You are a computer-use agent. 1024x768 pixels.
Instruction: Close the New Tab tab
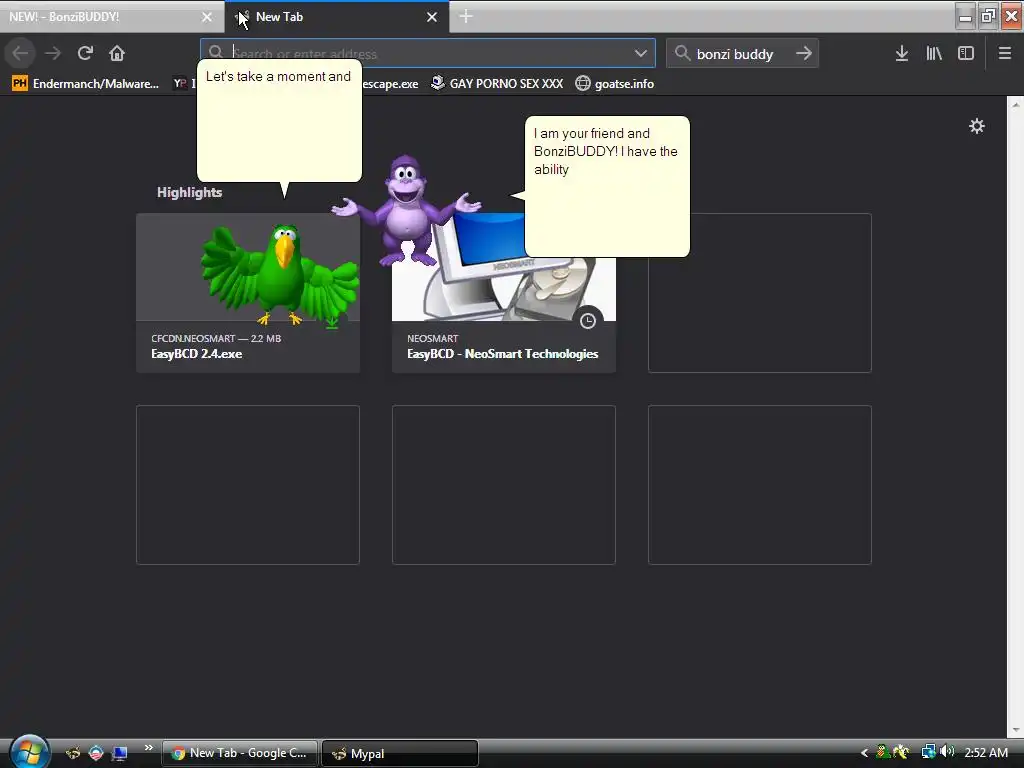(x=432, y=17)
